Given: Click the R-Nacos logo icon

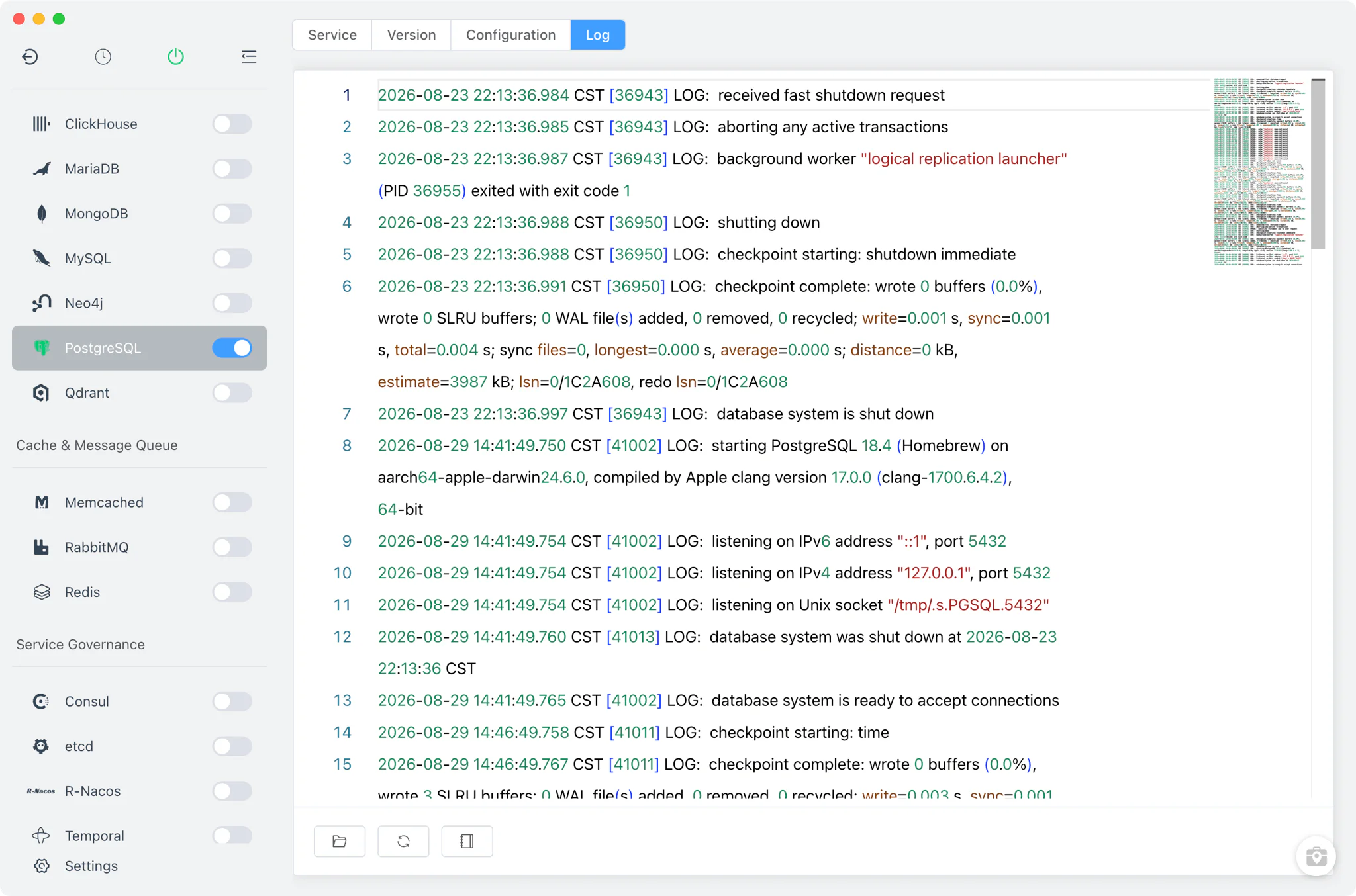Looking at the screenshot, I should point(41,791).
